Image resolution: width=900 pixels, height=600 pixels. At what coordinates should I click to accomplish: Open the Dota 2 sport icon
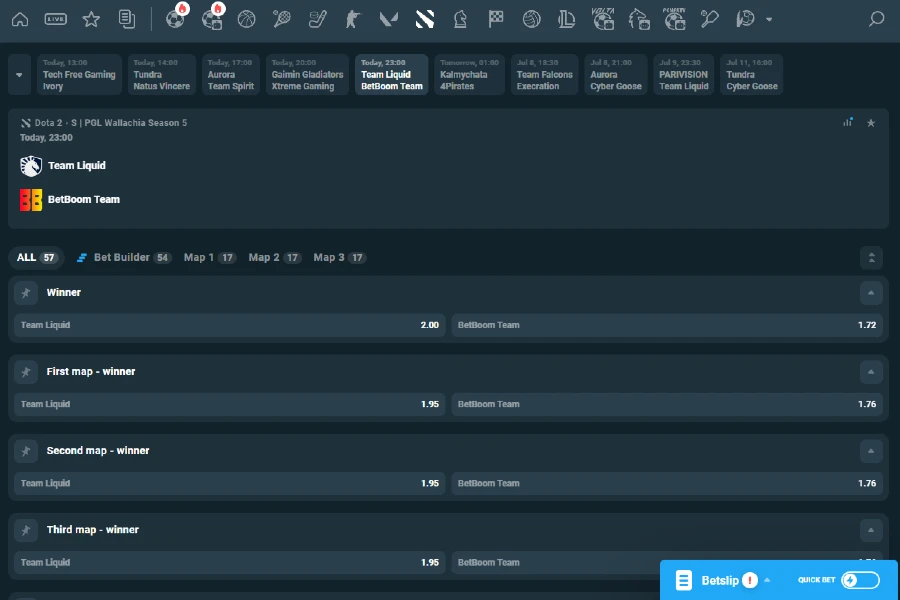423,18
